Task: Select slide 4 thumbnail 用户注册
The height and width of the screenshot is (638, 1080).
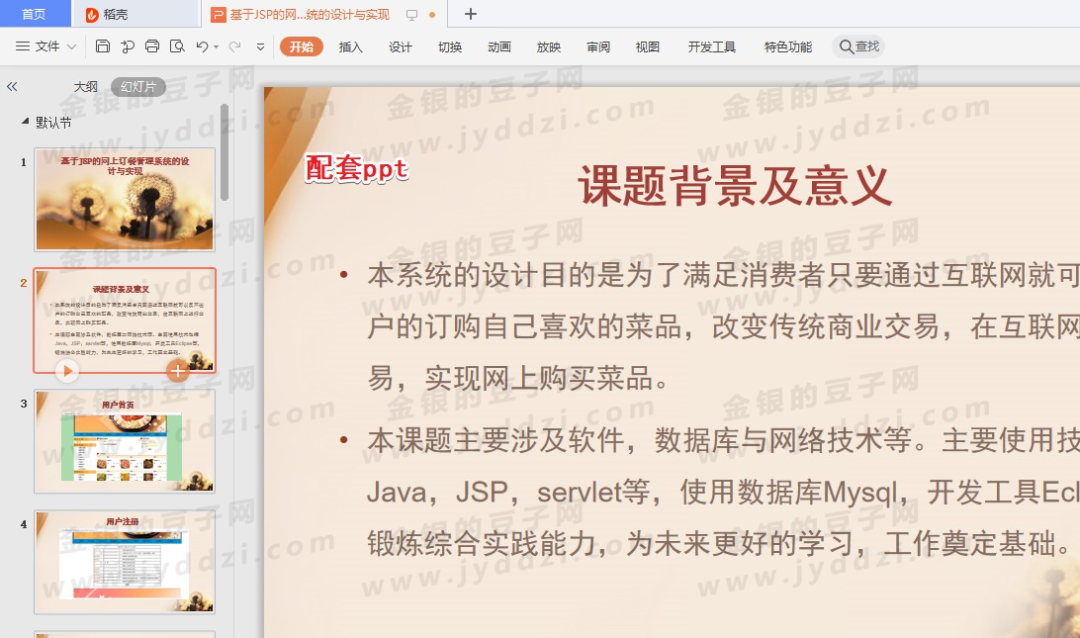Action: (125, 562)
